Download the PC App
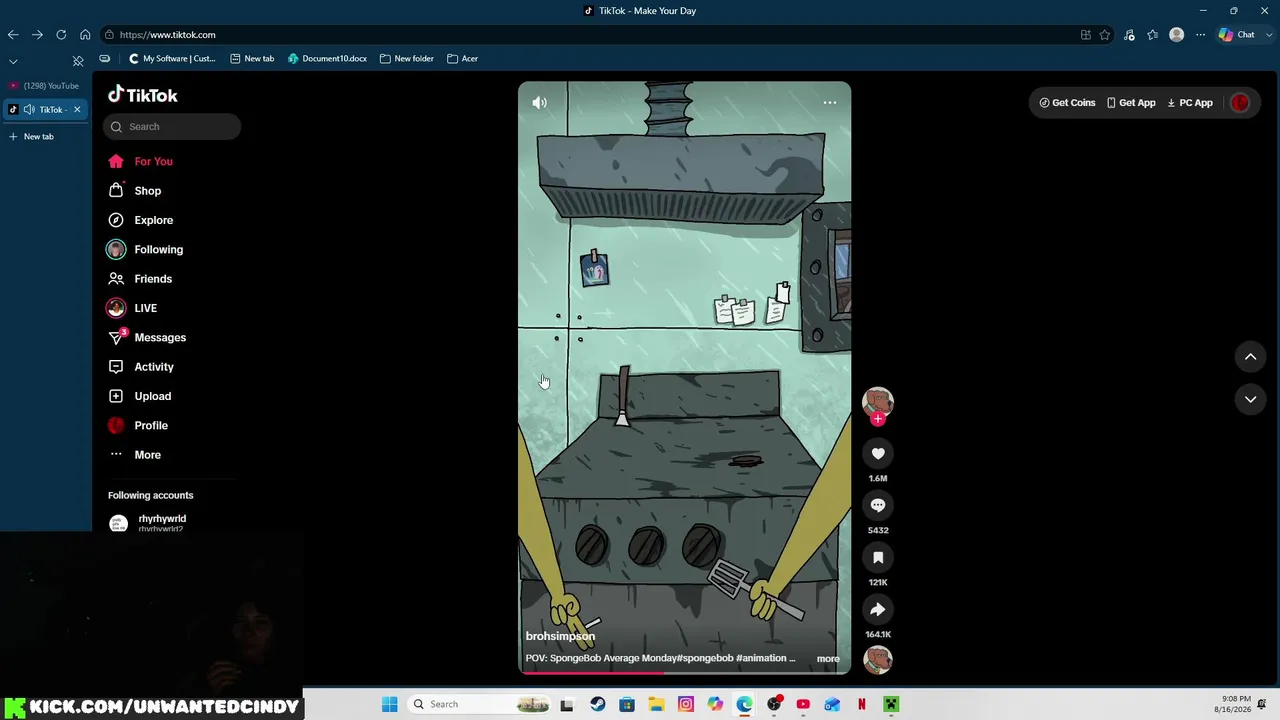The height and width of the screenshot is (720, 1280). [1190, 103]
